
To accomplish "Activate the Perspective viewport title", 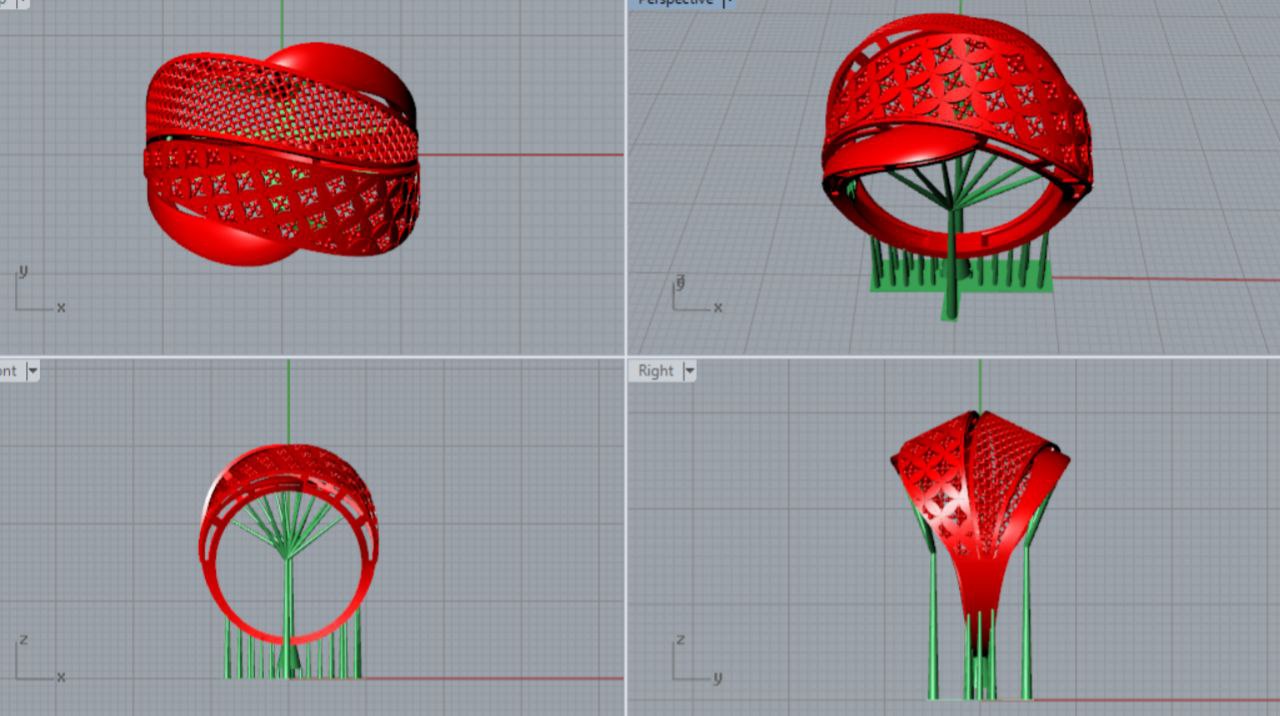I will pyautogui.click(x=674, y=3).
